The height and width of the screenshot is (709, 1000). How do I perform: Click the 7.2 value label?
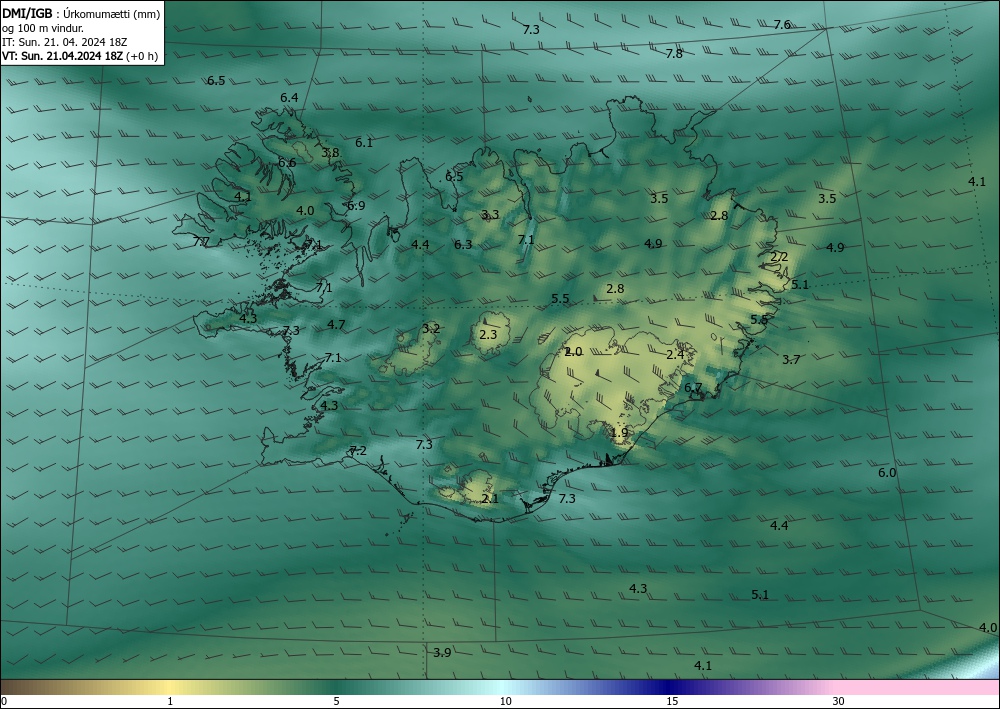click(358, 451)
